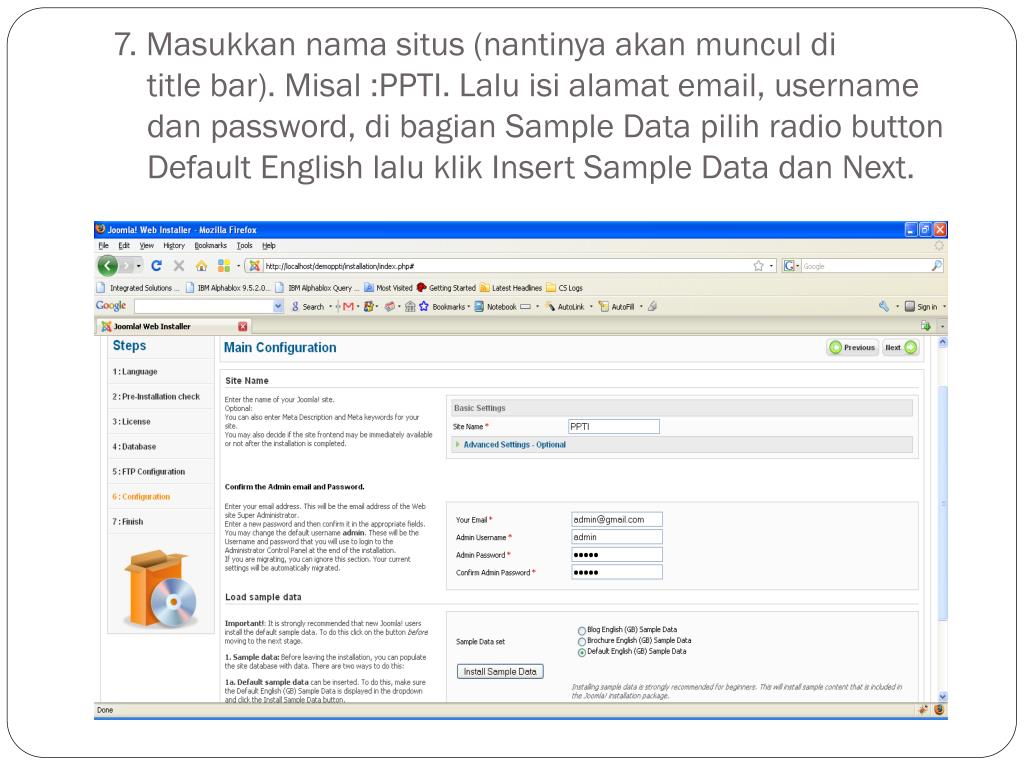Click the page vertical scrollbar thumb
The width and height of the screenshot is (1024, 768).
point(942,503)
